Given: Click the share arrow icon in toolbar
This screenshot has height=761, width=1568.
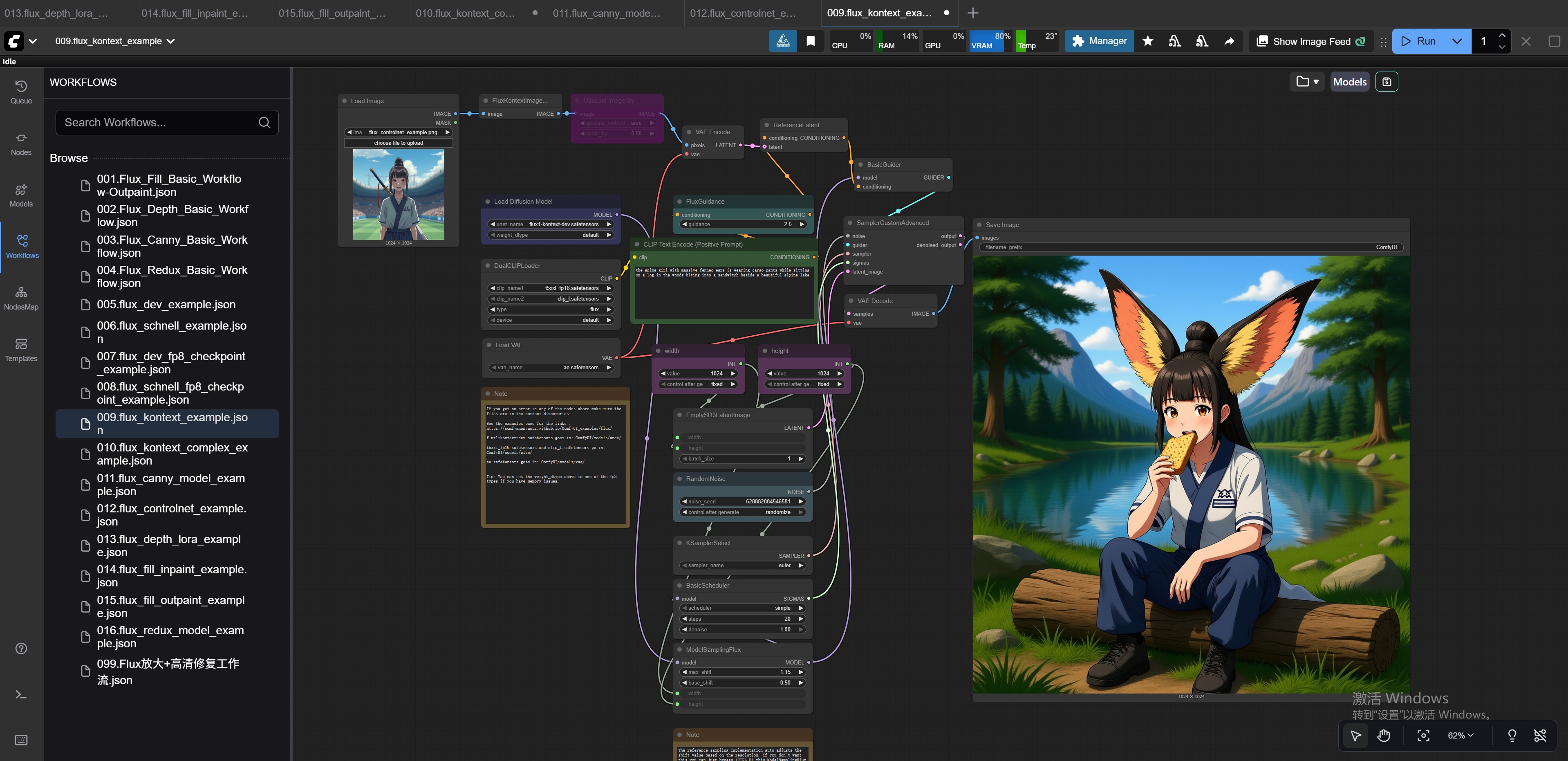Looking at the screenshot, I should coord(1229,41).
